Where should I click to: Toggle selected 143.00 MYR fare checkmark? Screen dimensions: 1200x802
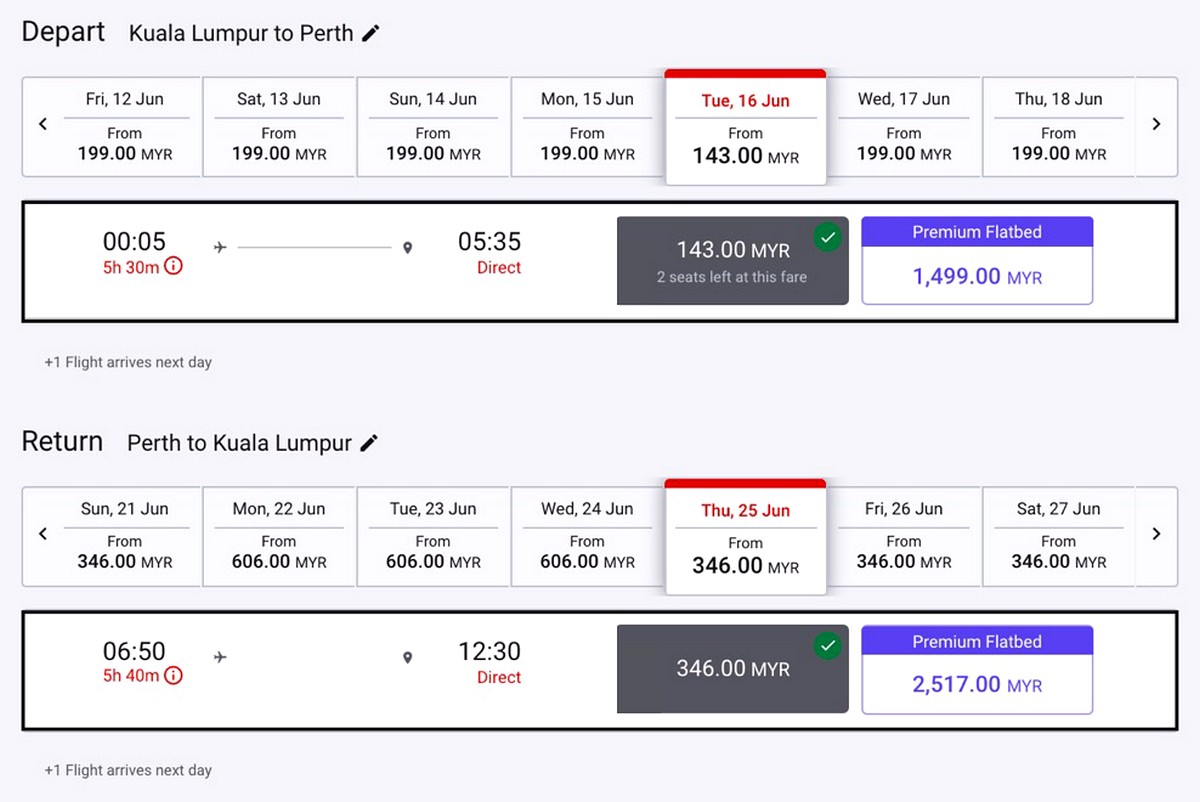(x=827, y=237)
